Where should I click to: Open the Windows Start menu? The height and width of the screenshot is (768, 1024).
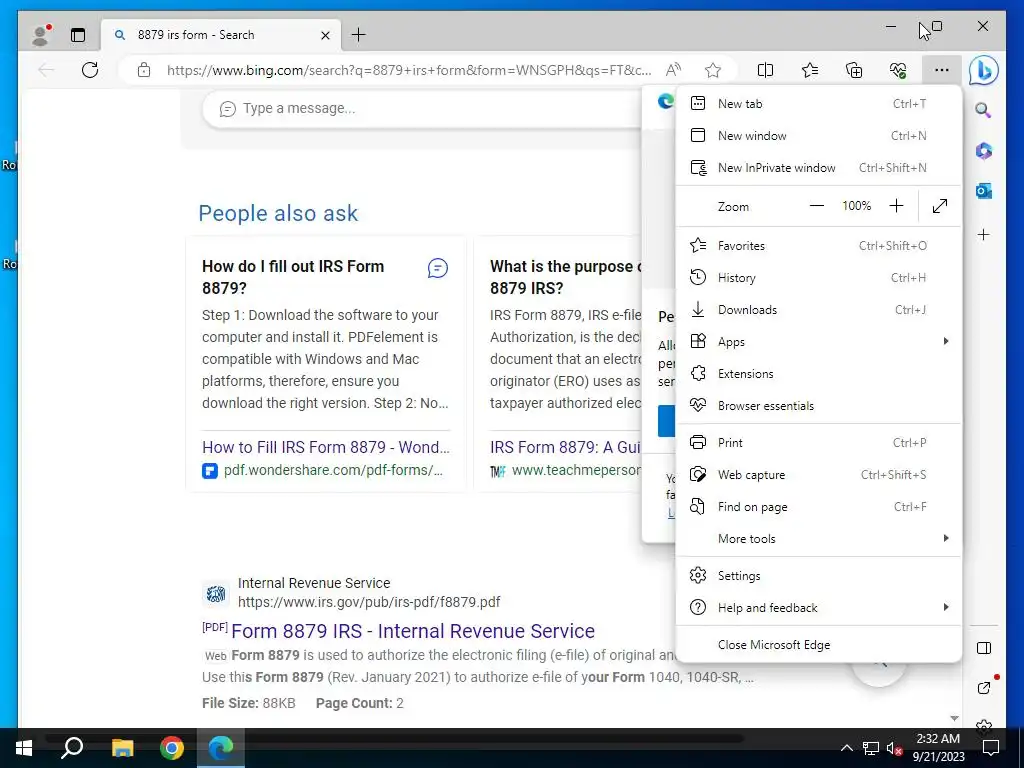pos(24,748)
